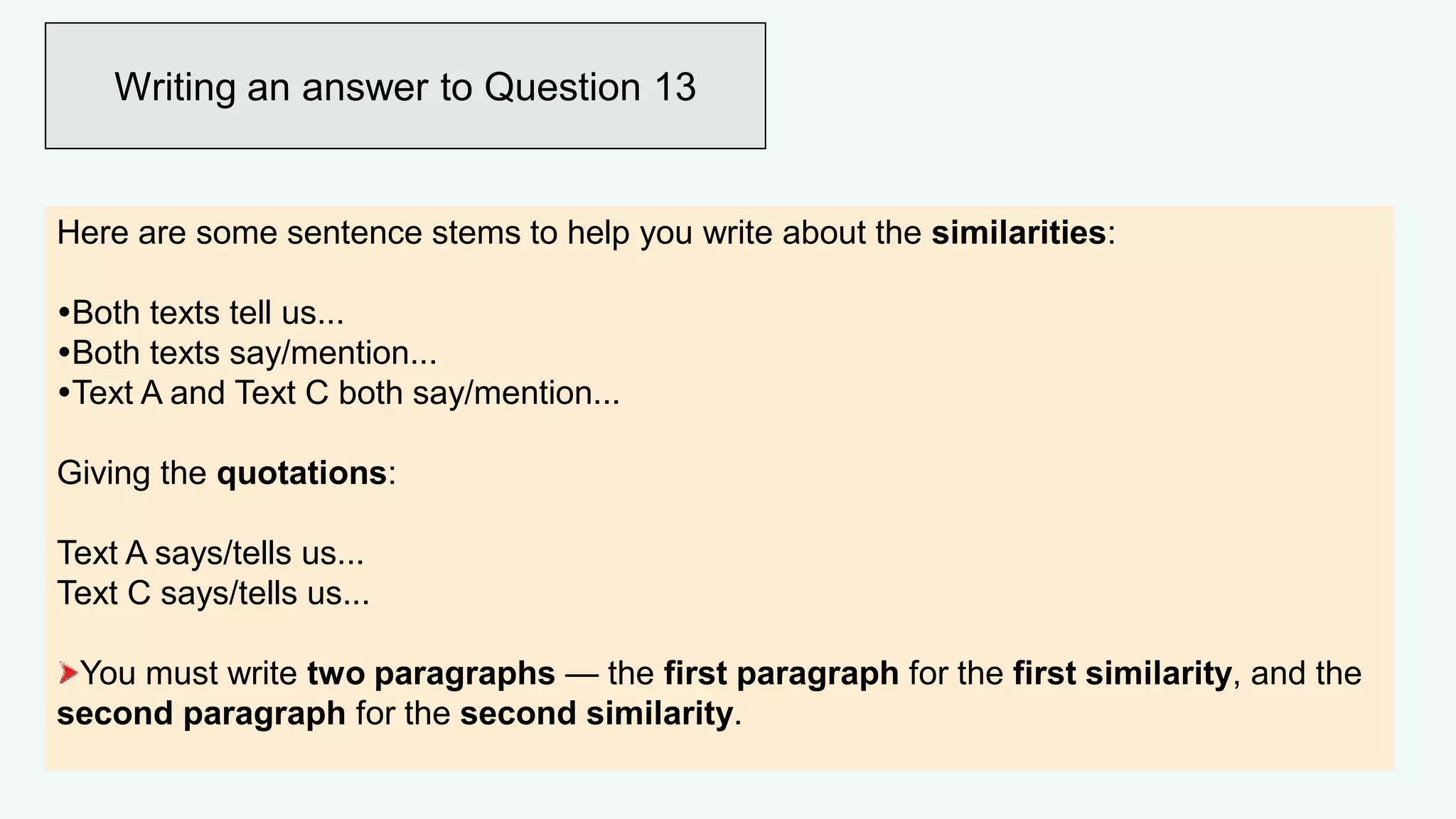
Task: Click 'You must write' after the red arrow
Action: (x=189, y=673)
